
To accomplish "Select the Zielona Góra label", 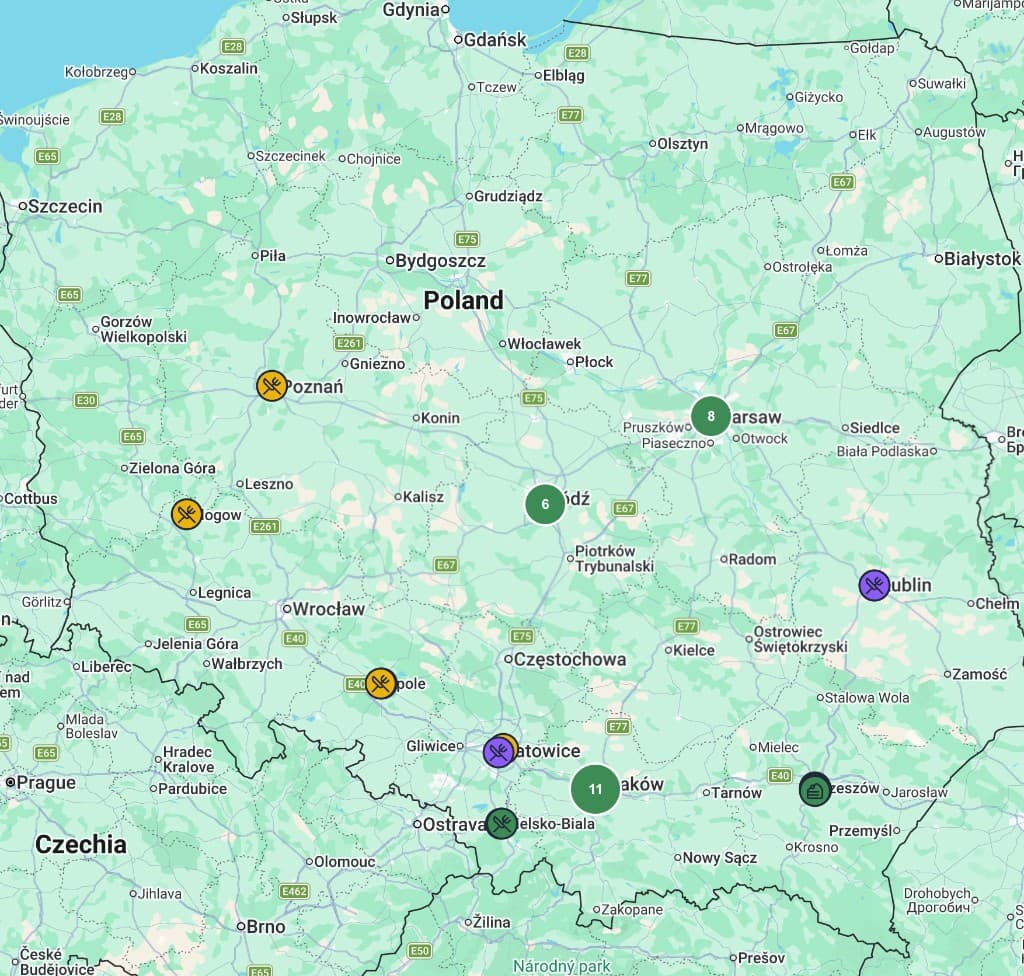I will tap(172, 468).
